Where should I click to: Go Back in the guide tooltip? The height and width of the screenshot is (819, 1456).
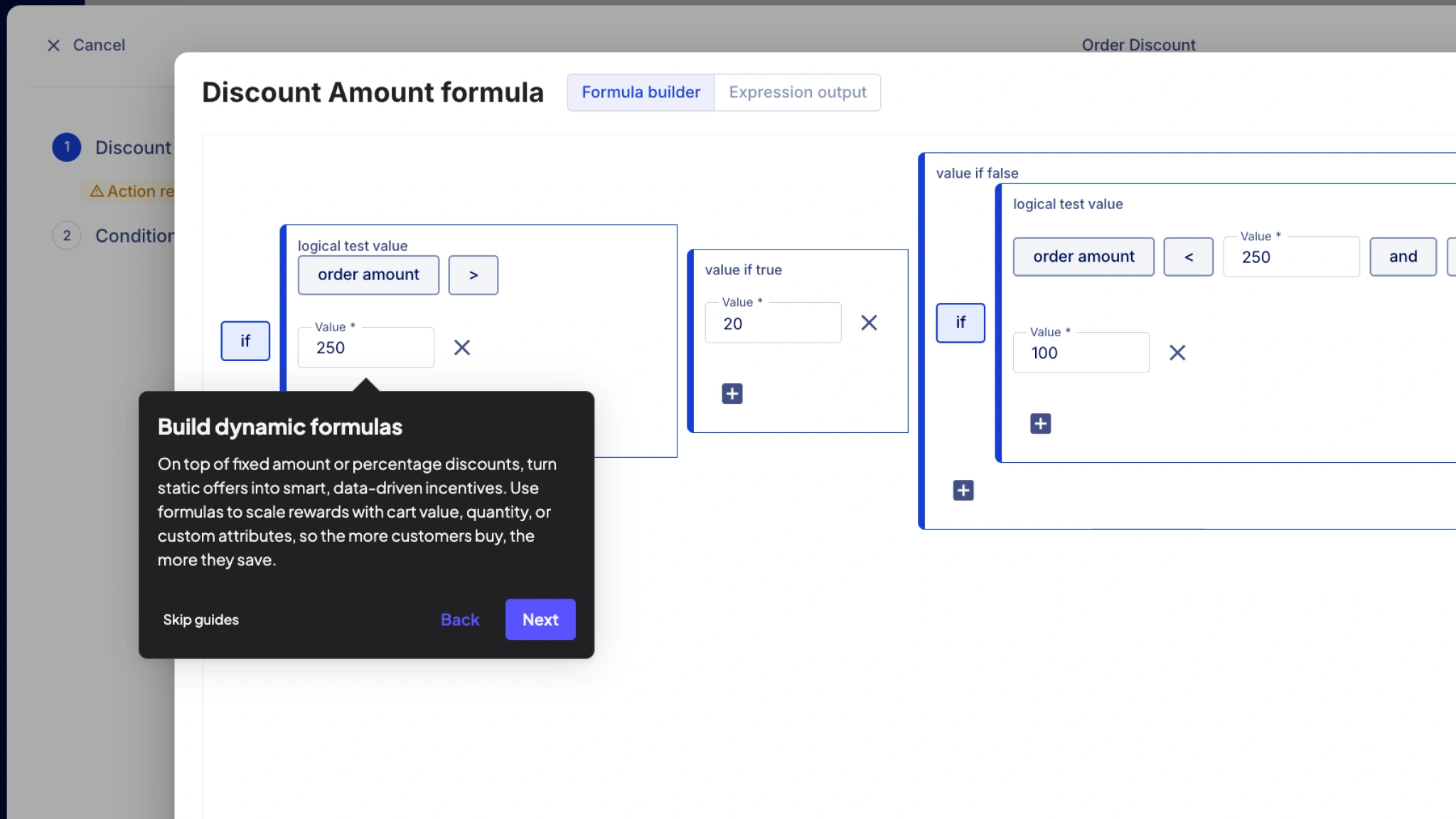tap(460, 619)
